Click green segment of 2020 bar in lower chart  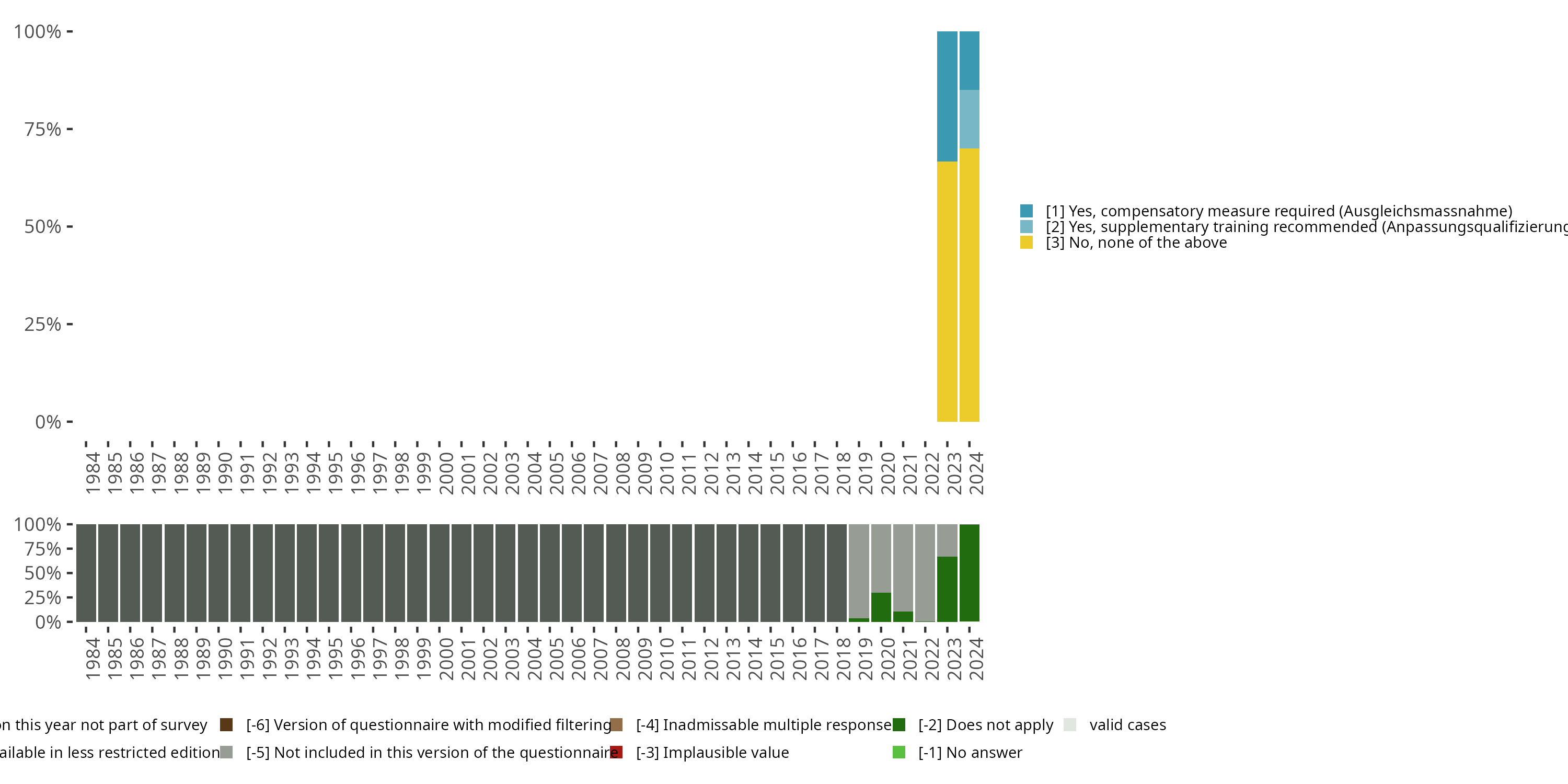881,607
